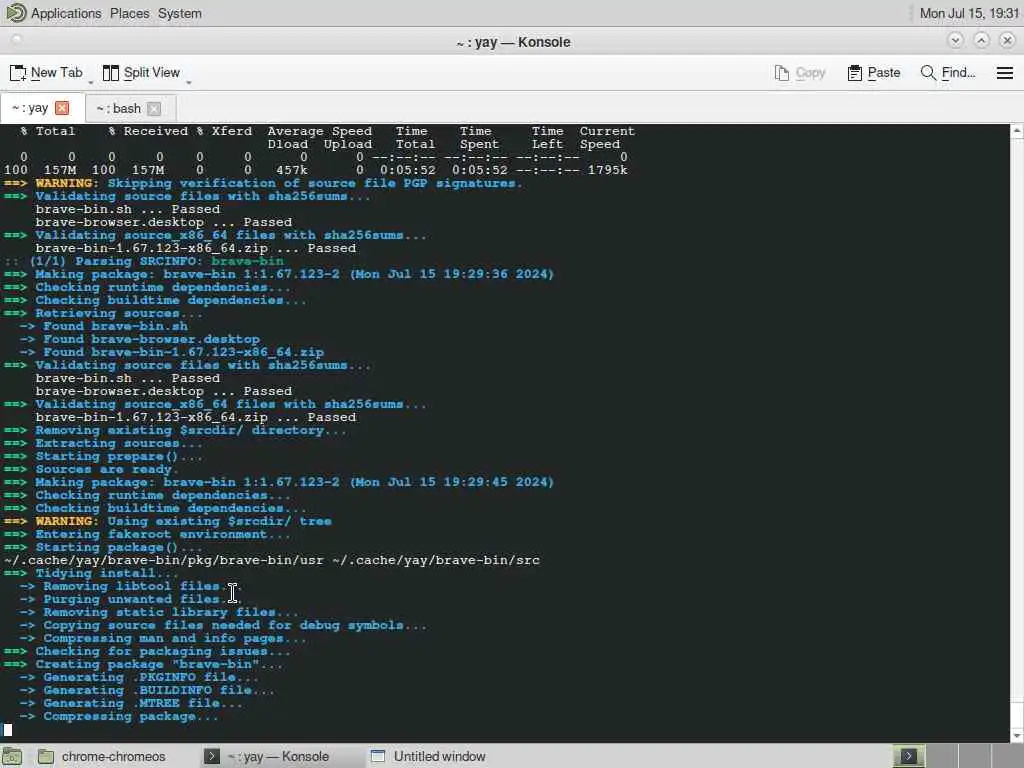The height and width of the screenshot is (768, 1024).
Task: Click 'Parsing SRCINFO: brave-bin' line
Action: pyautogui.click(x=144, y=261)
